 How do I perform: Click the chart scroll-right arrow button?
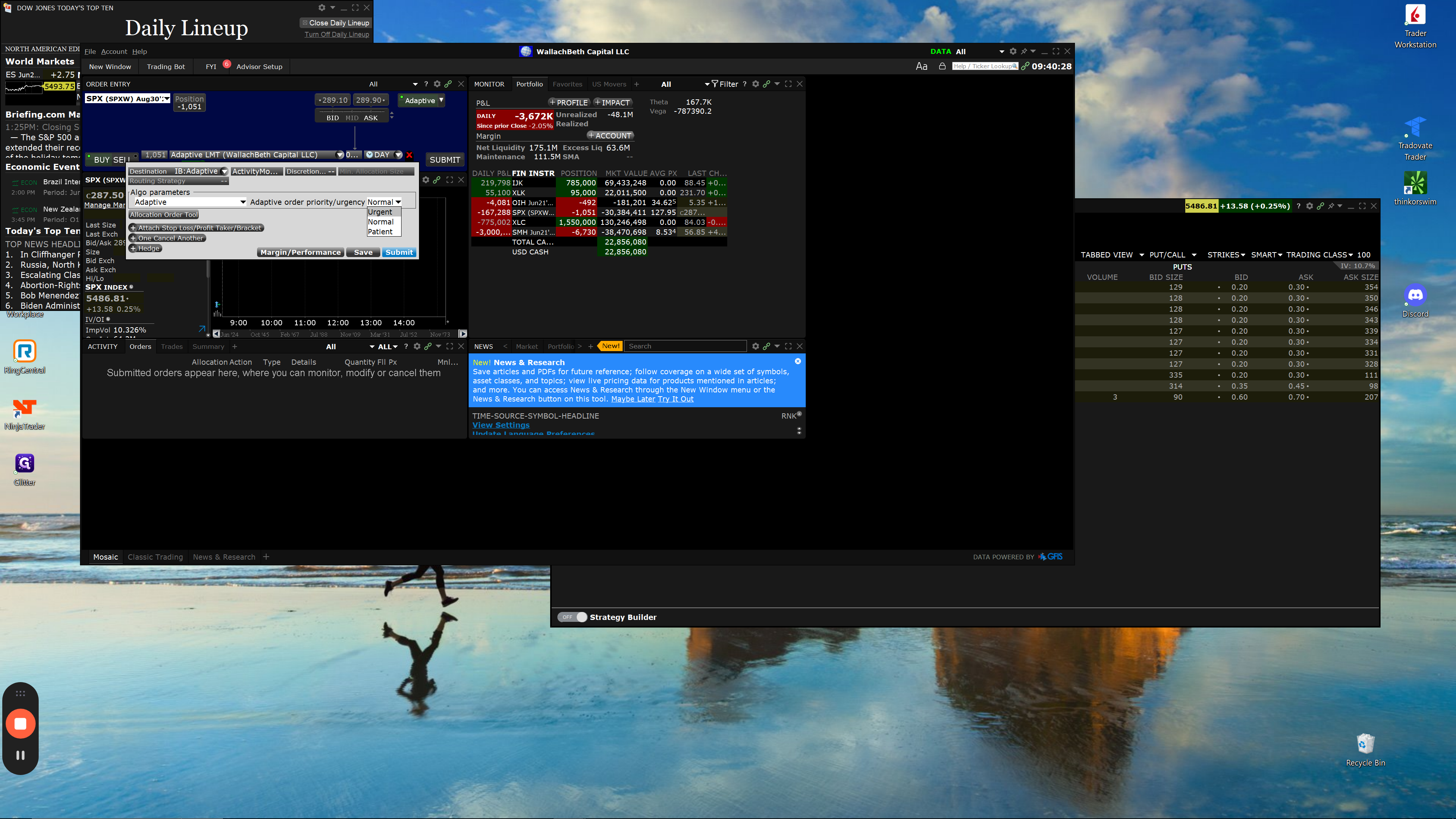(462, 334)
